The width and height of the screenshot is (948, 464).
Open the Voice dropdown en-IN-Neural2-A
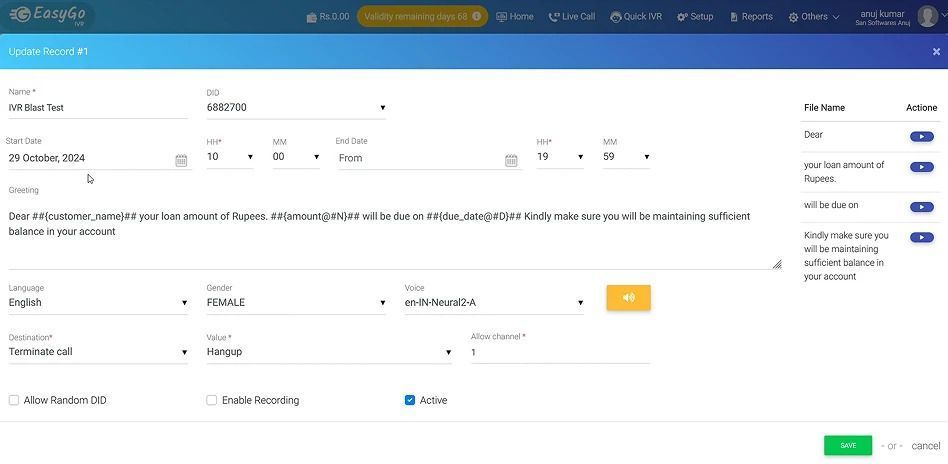coord(494,302)
